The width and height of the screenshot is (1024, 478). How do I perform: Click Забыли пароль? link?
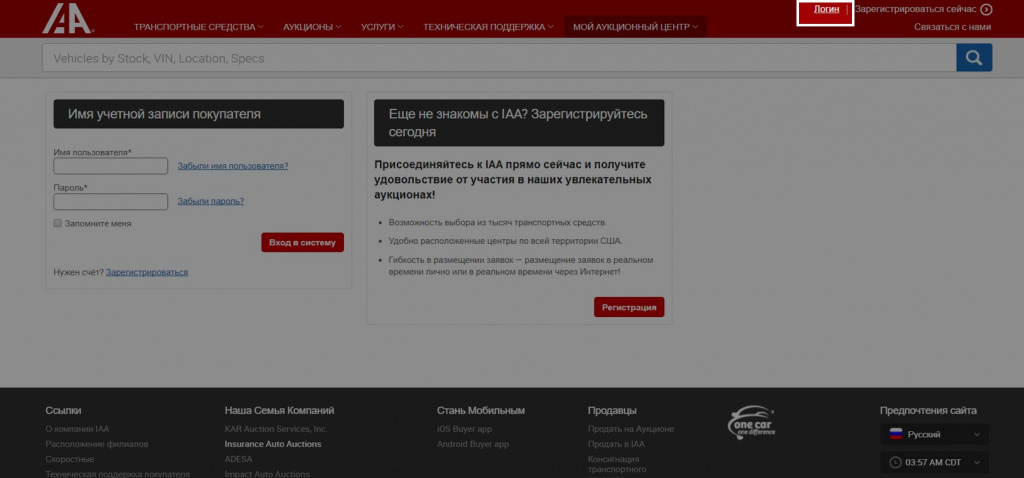click(x=210, y=201)
